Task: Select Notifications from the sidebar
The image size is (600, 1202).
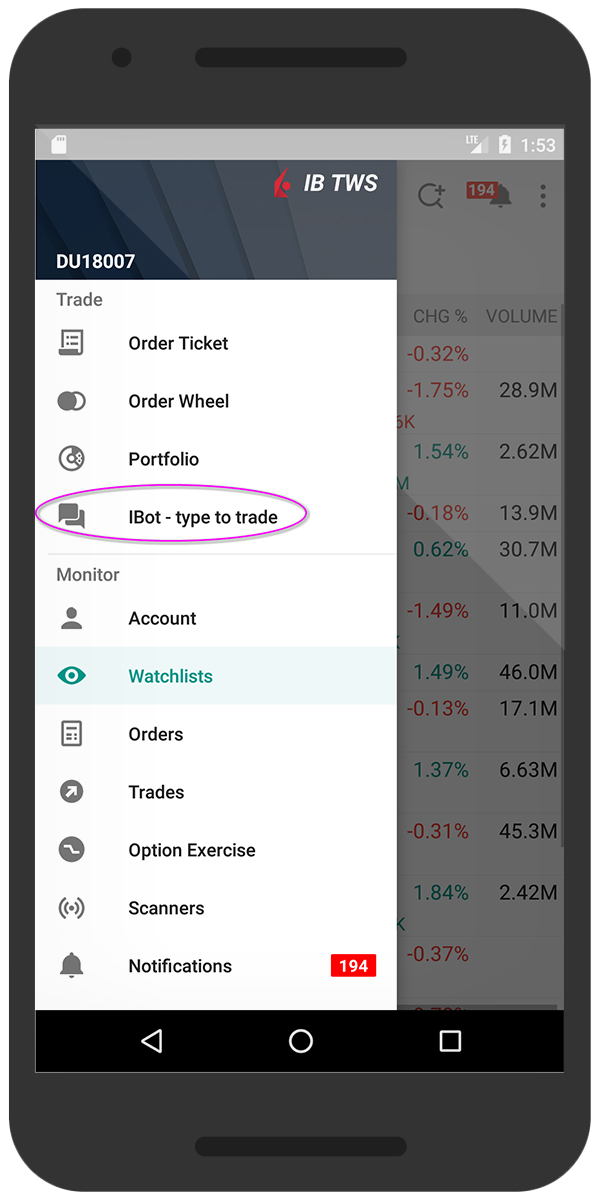Action: 180,965
